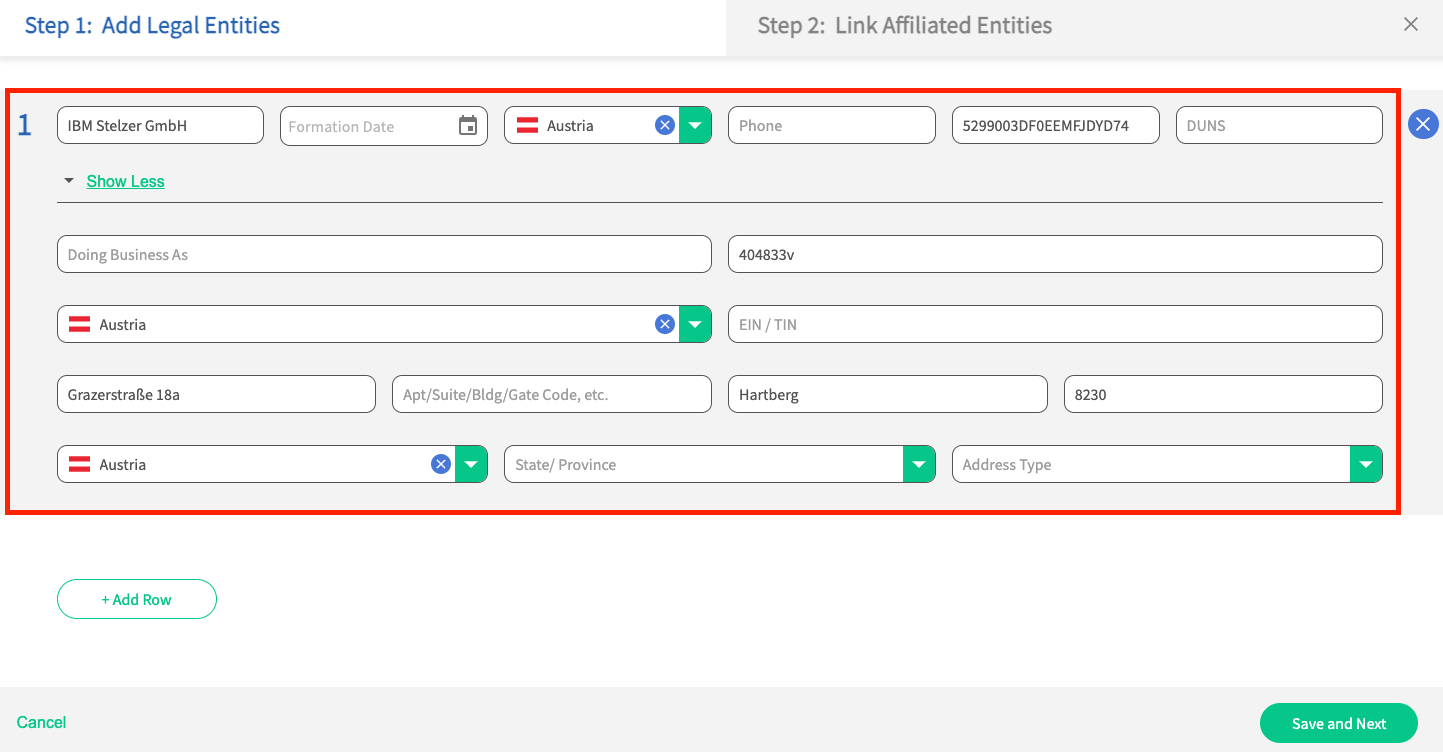Image resolution: width=1443 pixels, height=752 pixels.
Task: Click the 8230 postal code field
Action: point(1223,394)
